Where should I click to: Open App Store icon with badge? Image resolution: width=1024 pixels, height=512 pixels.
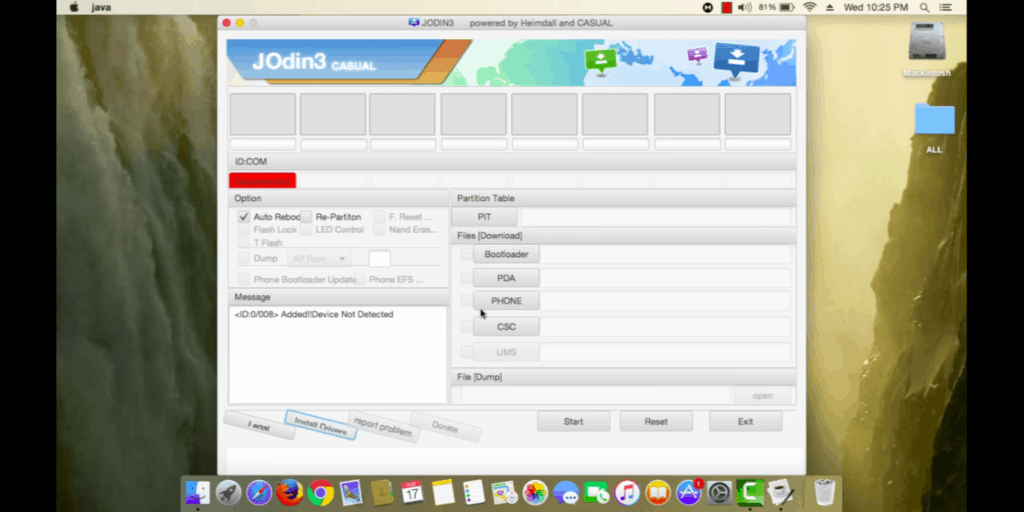[x=688, y=492]
